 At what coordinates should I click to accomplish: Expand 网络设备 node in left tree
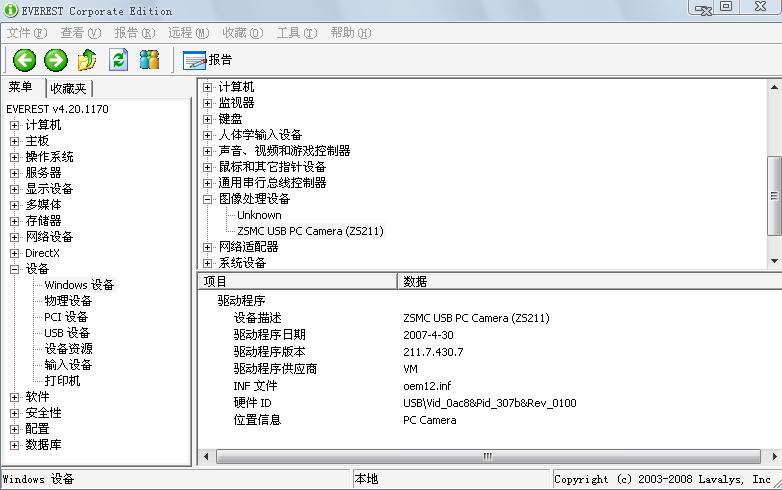click(14, 237)
